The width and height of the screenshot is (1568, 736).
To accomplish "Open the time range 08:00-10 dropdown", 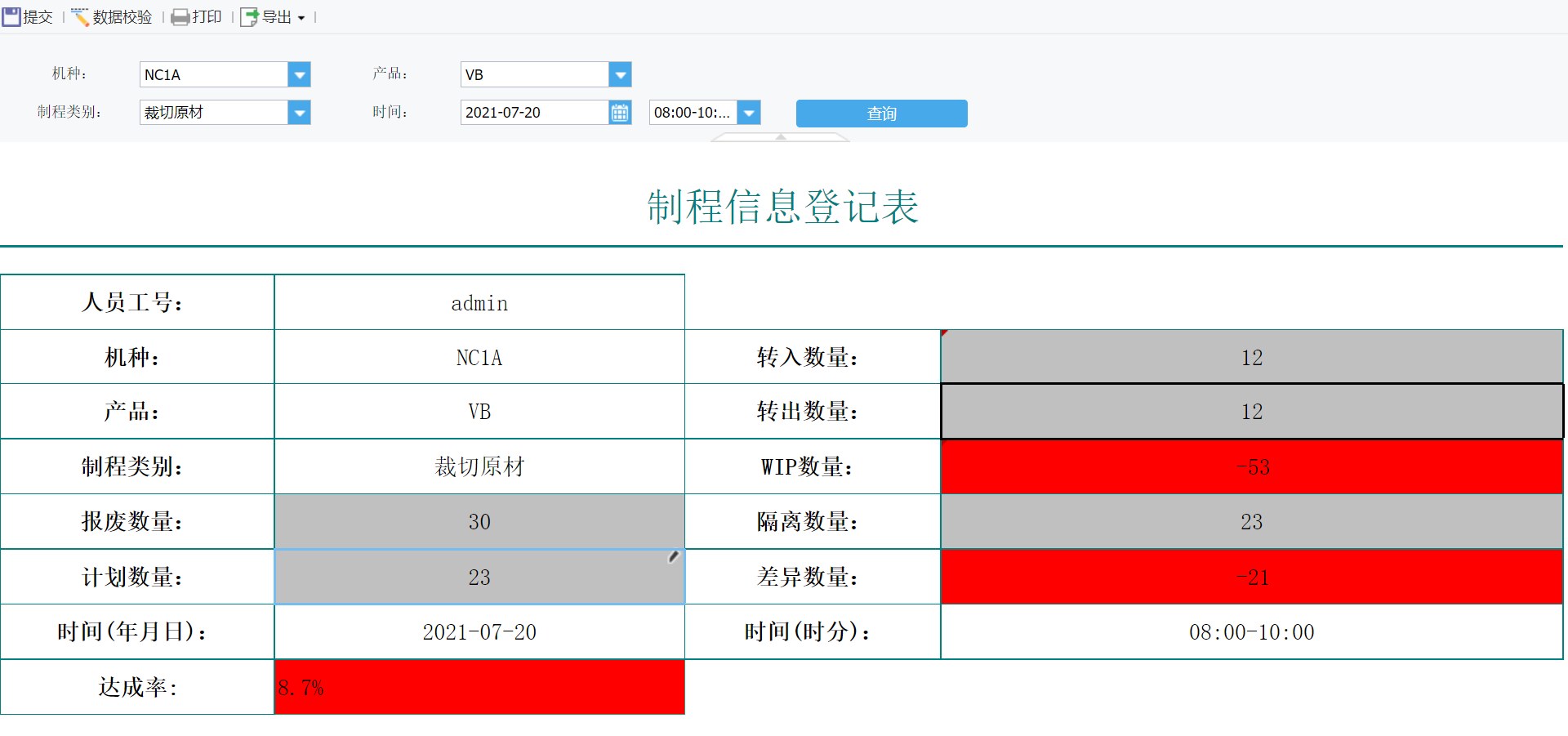I will click(x=749, y=113).
